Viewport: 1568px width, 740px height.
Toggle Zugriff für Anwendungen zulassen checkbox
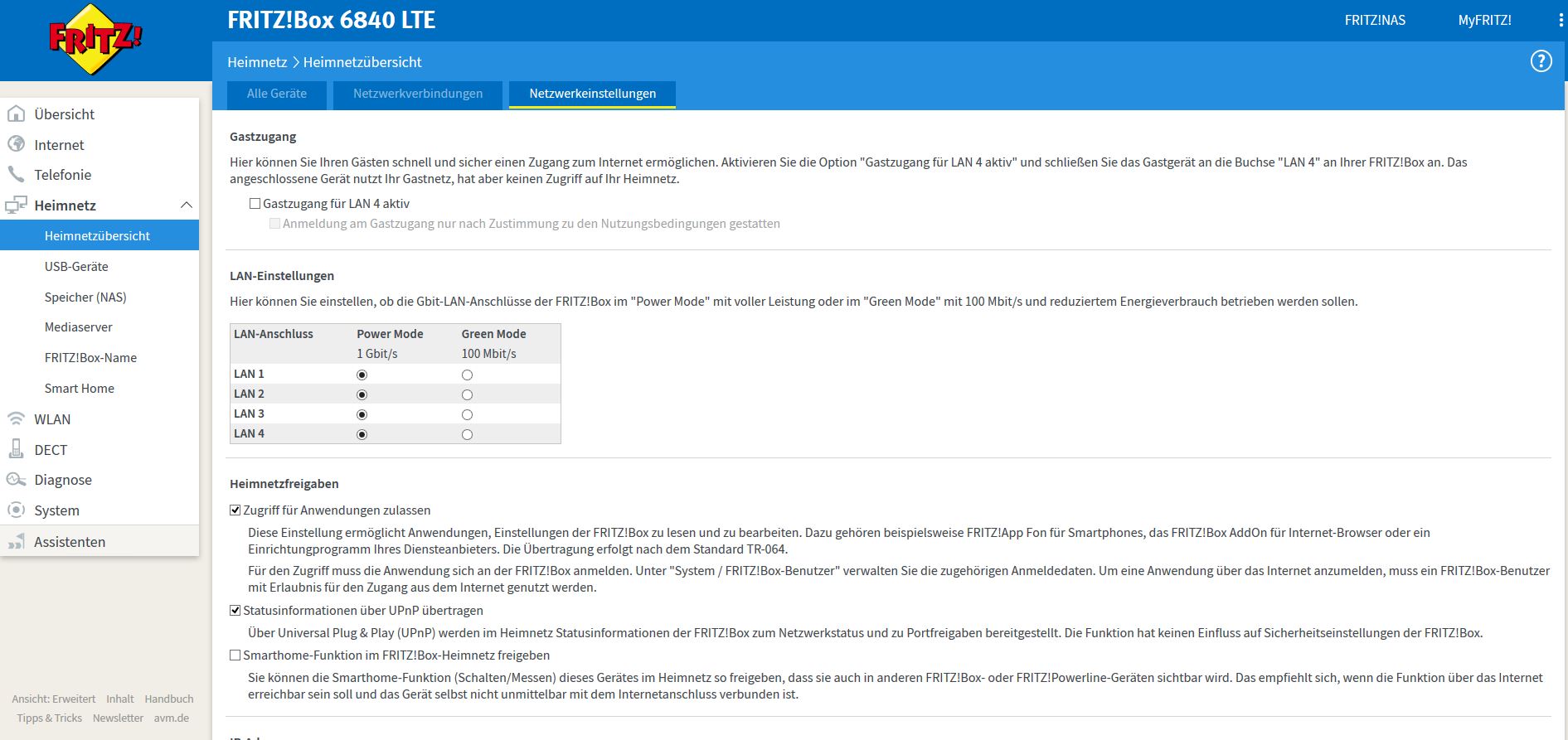pyautogui.click(x=235, y=510)
